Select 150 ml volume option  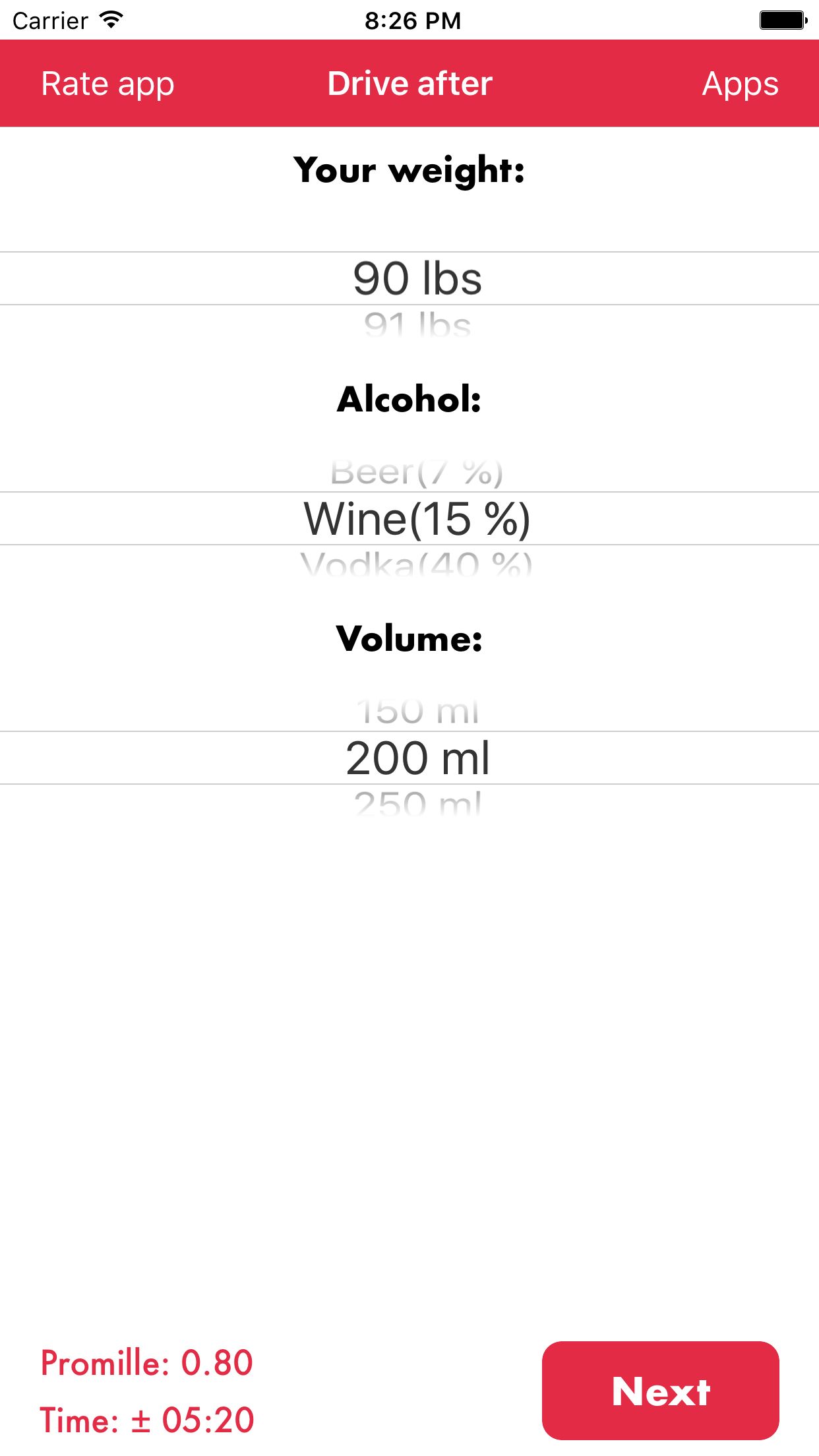417,712
